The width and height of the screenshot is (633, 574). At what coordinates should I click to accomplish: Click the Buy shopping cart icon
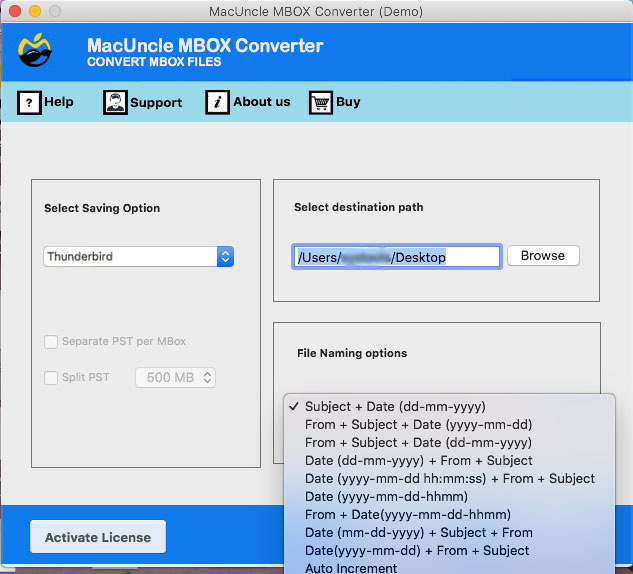point(321,103)
